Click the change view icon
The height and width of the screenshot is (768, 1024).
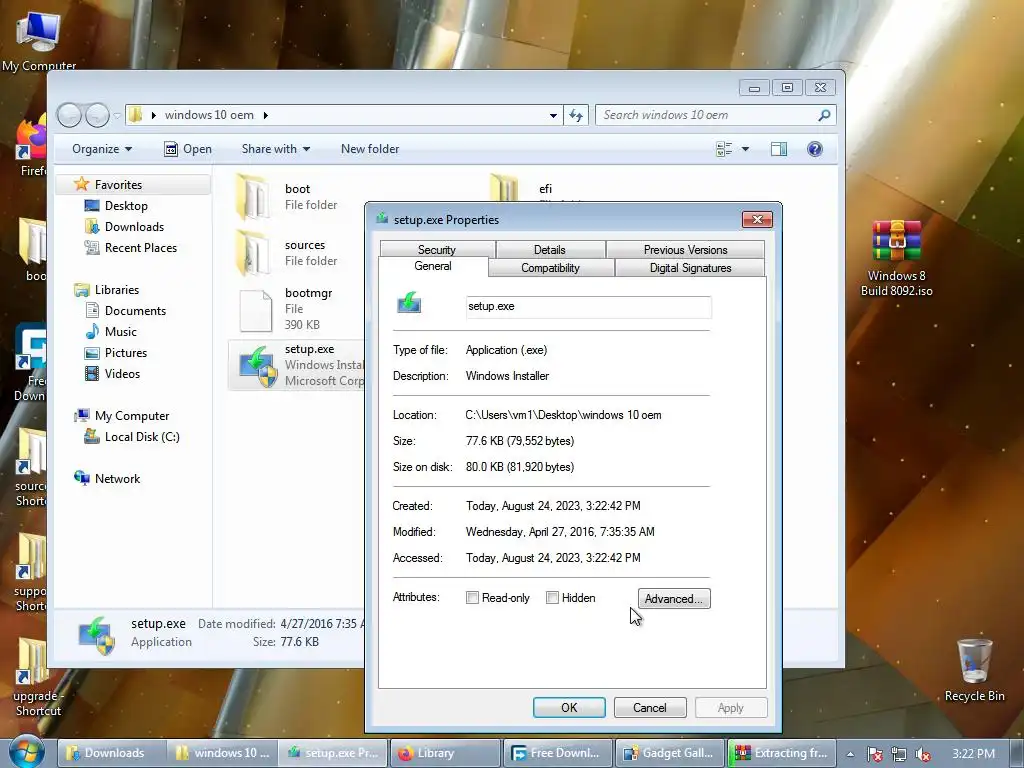(724, 149)
